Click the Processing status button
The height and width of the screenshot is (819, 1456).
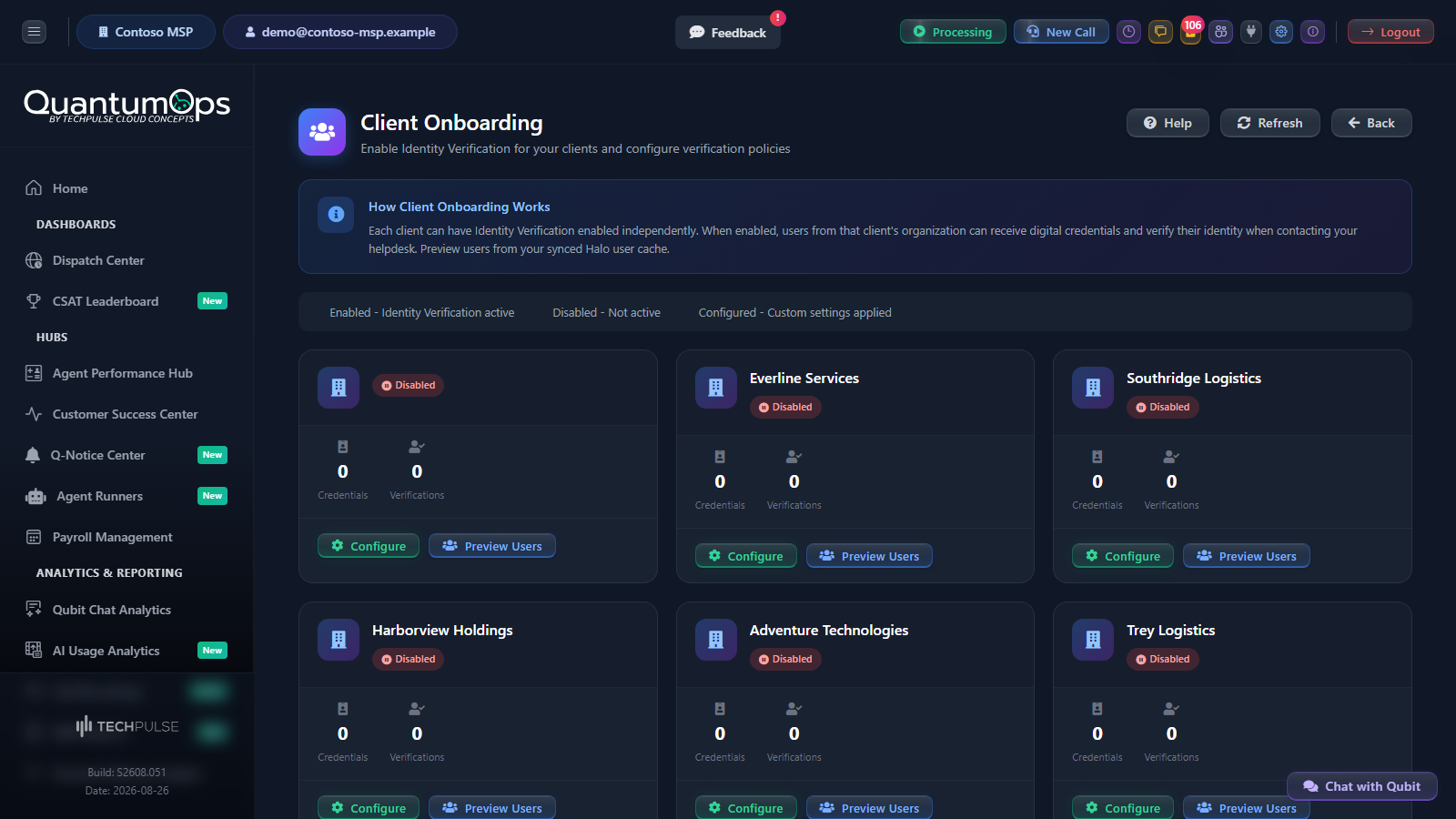(x=953, y=32)
